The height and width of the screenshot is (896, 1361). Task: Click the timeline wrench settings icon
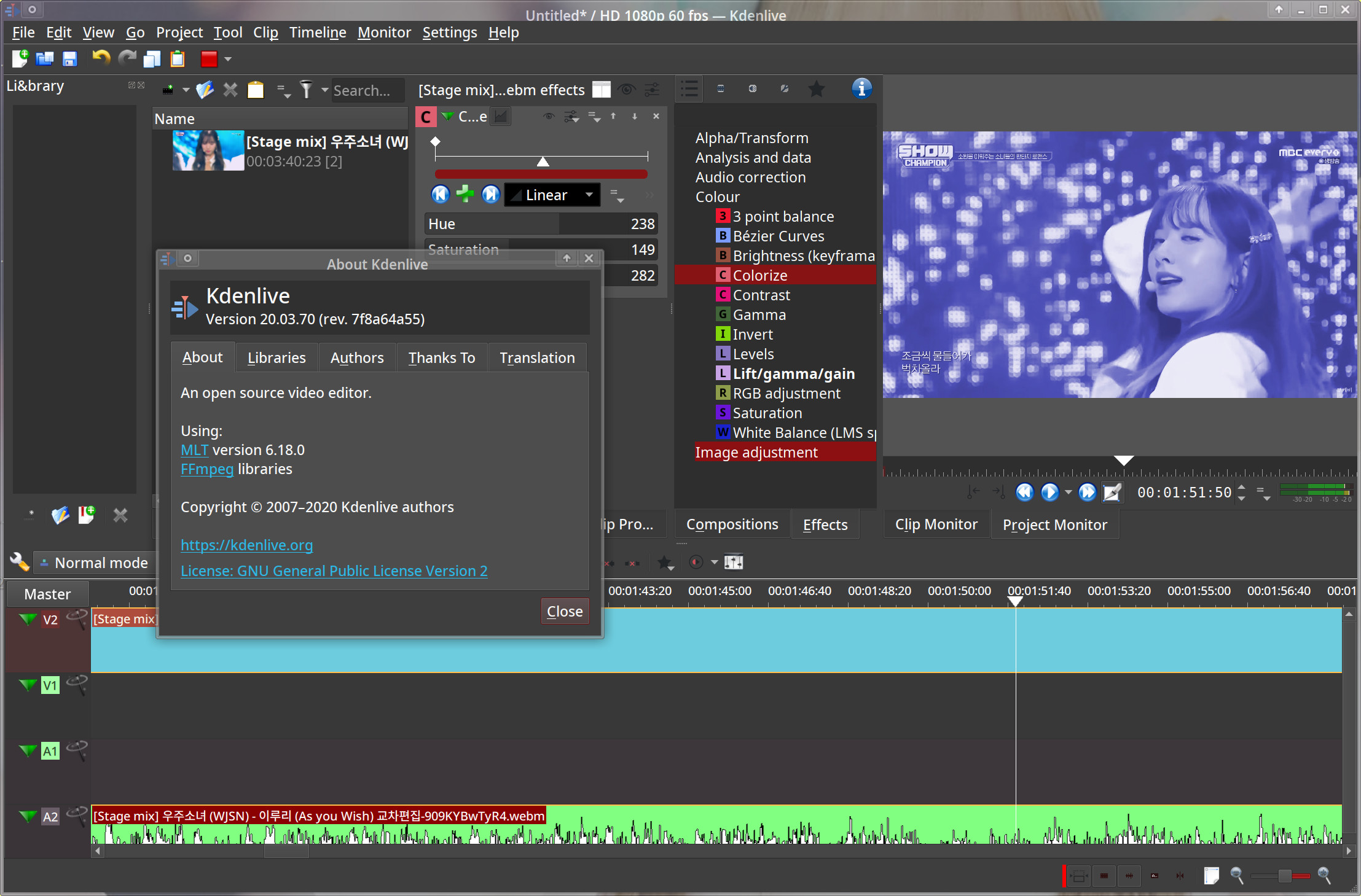20,562
